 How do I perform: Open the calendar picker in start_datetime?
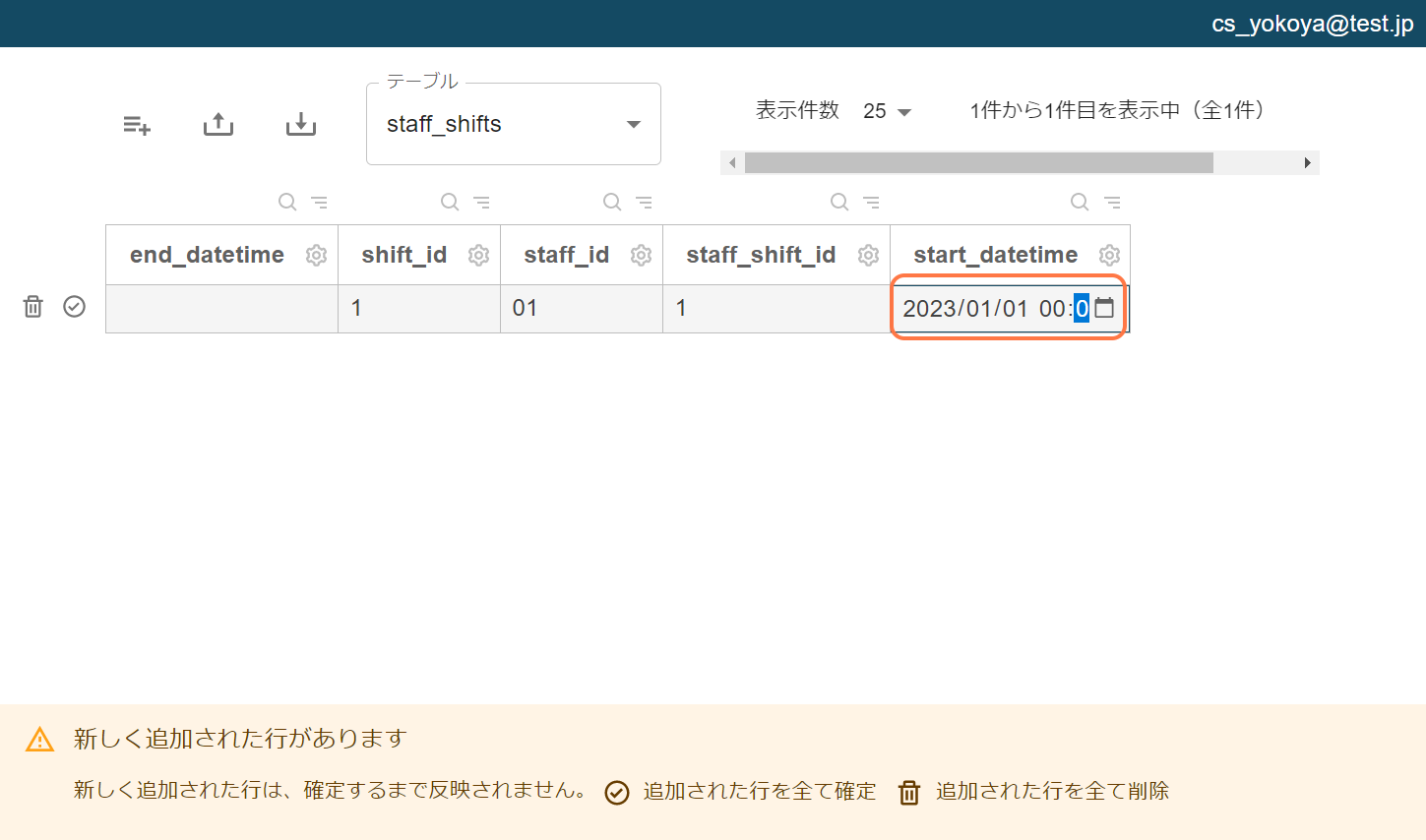(x=1104, y=308)
